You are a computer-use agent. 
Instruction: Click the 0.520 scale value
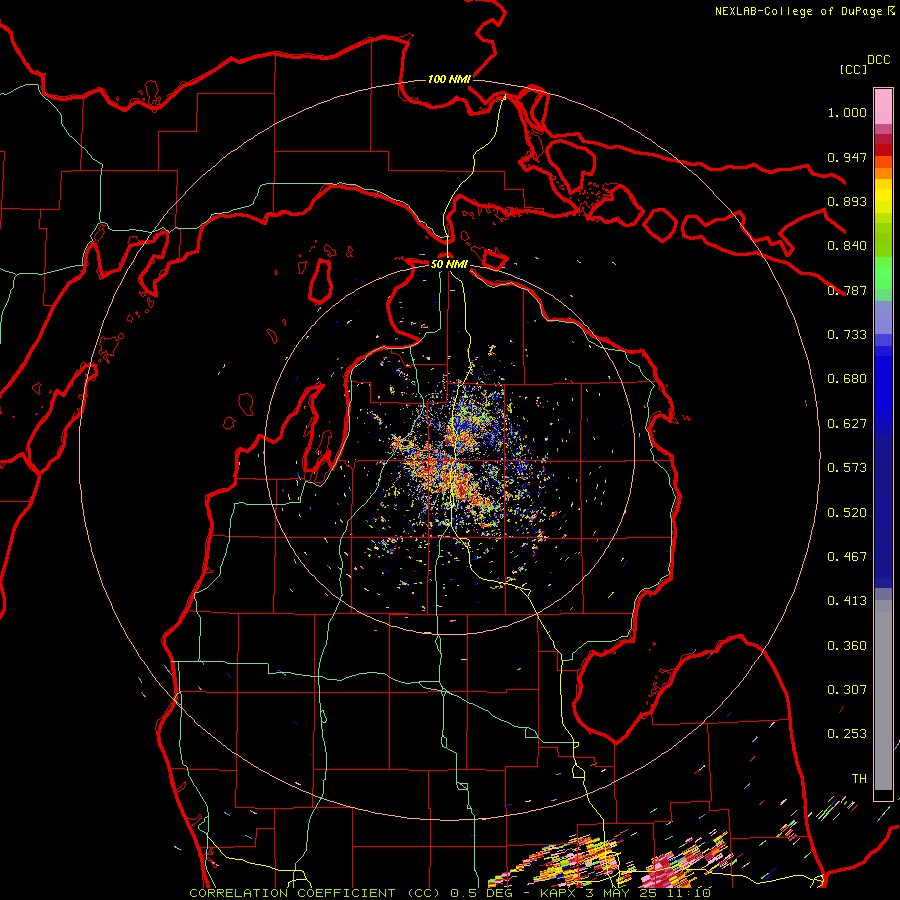pos(847,513)
